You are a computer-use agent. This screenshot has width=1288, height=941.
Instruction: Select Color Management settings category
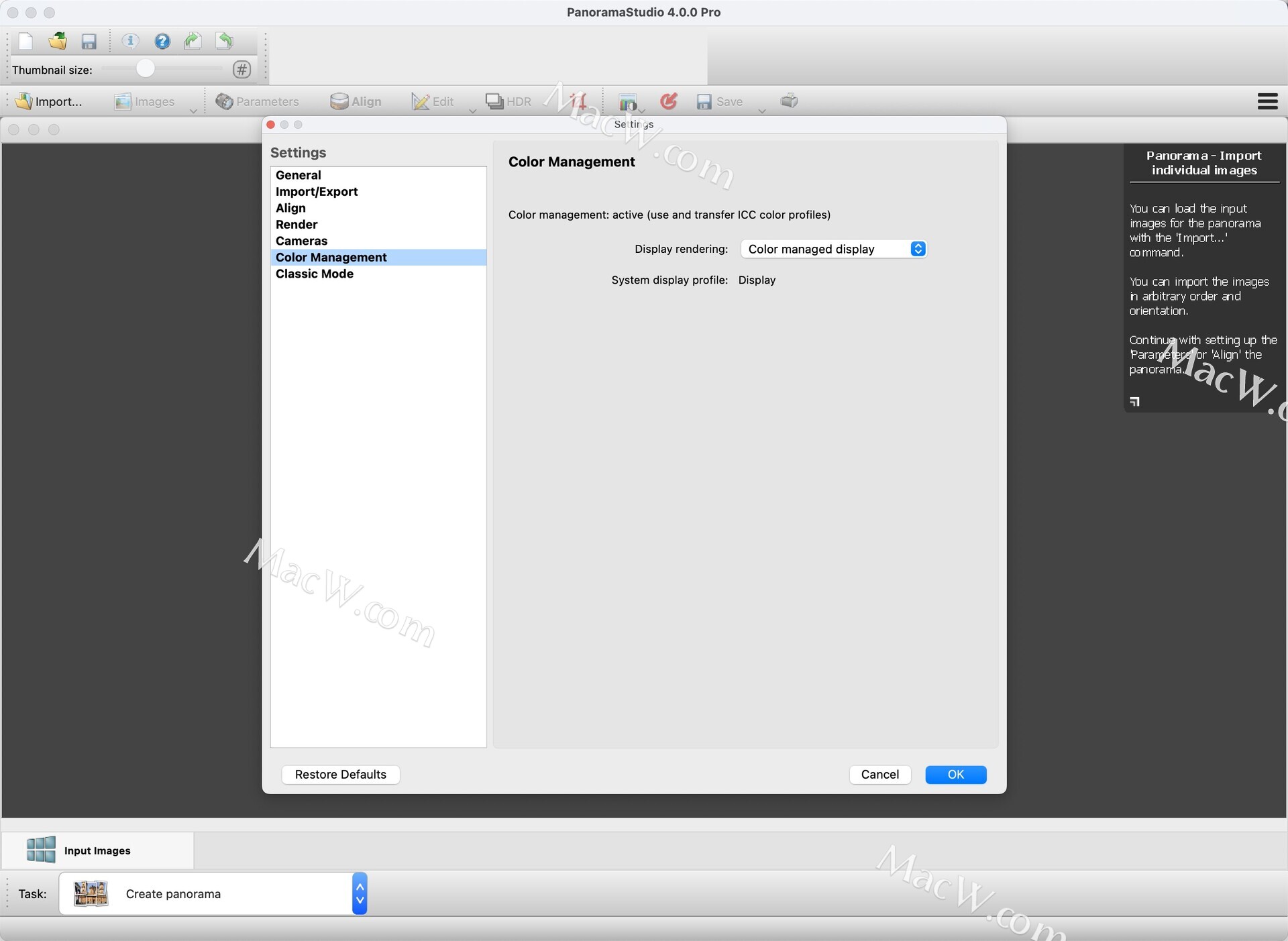(x=378, y=258)
